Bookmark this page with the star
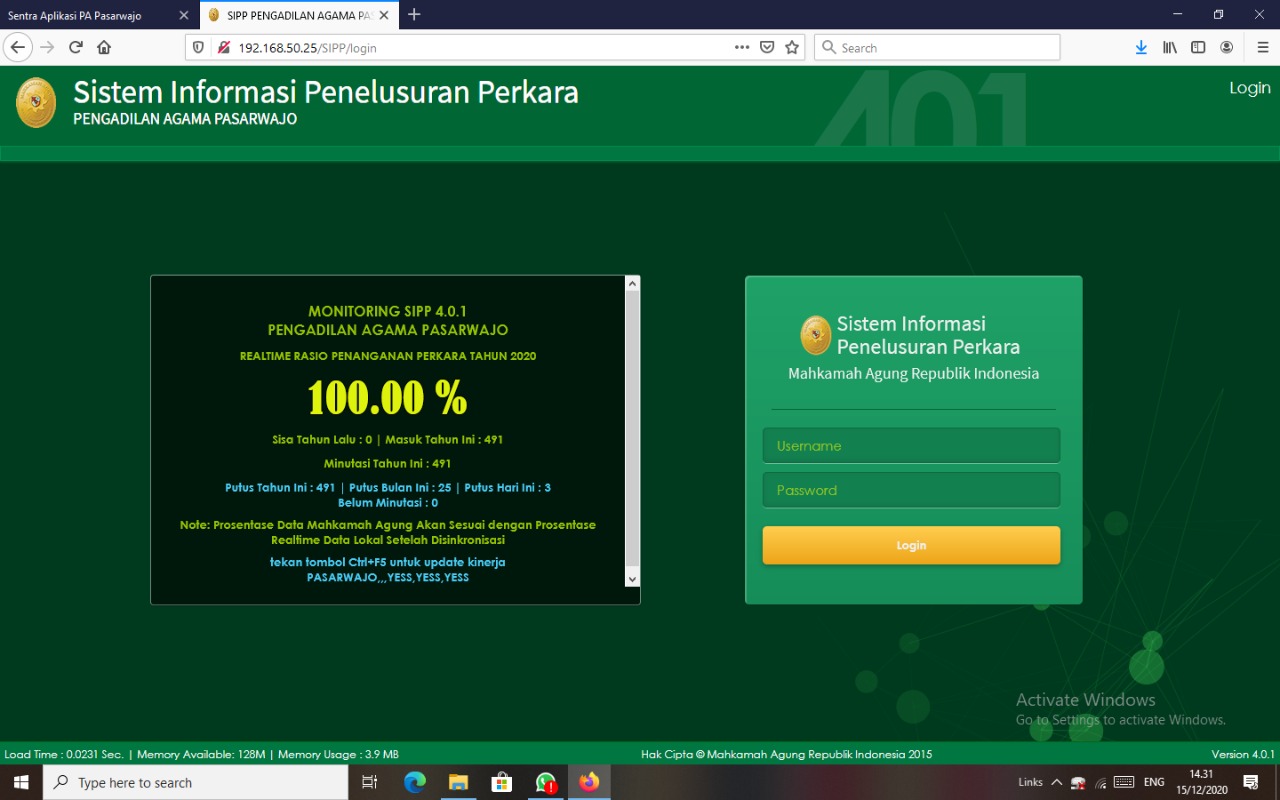The width and height of the screenshot is (1280, 800). (792, 47)
